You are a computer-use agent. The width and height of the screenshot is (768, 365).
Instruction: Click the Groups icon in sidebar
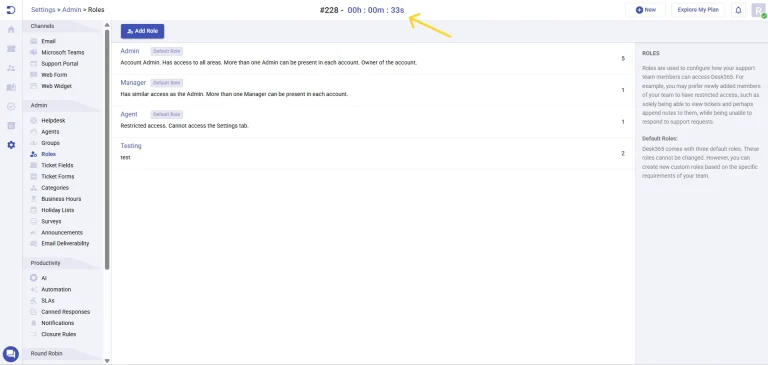point(33,143)
